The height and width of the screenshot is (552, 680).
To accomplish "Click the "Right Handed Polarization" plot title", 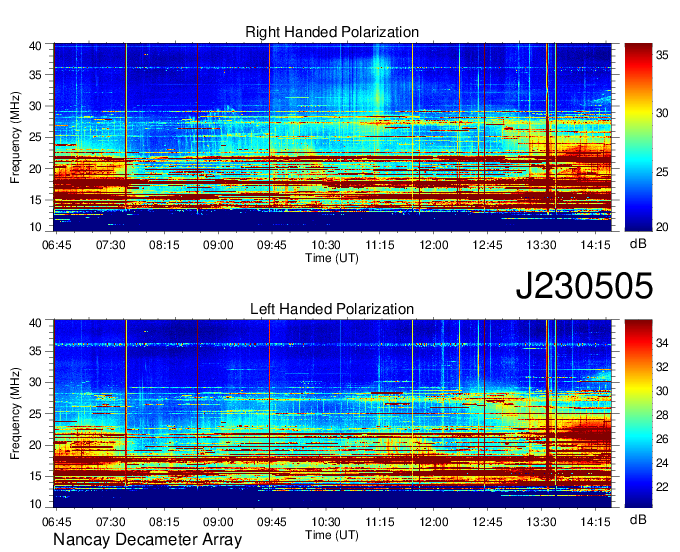I will pos(332,32).
